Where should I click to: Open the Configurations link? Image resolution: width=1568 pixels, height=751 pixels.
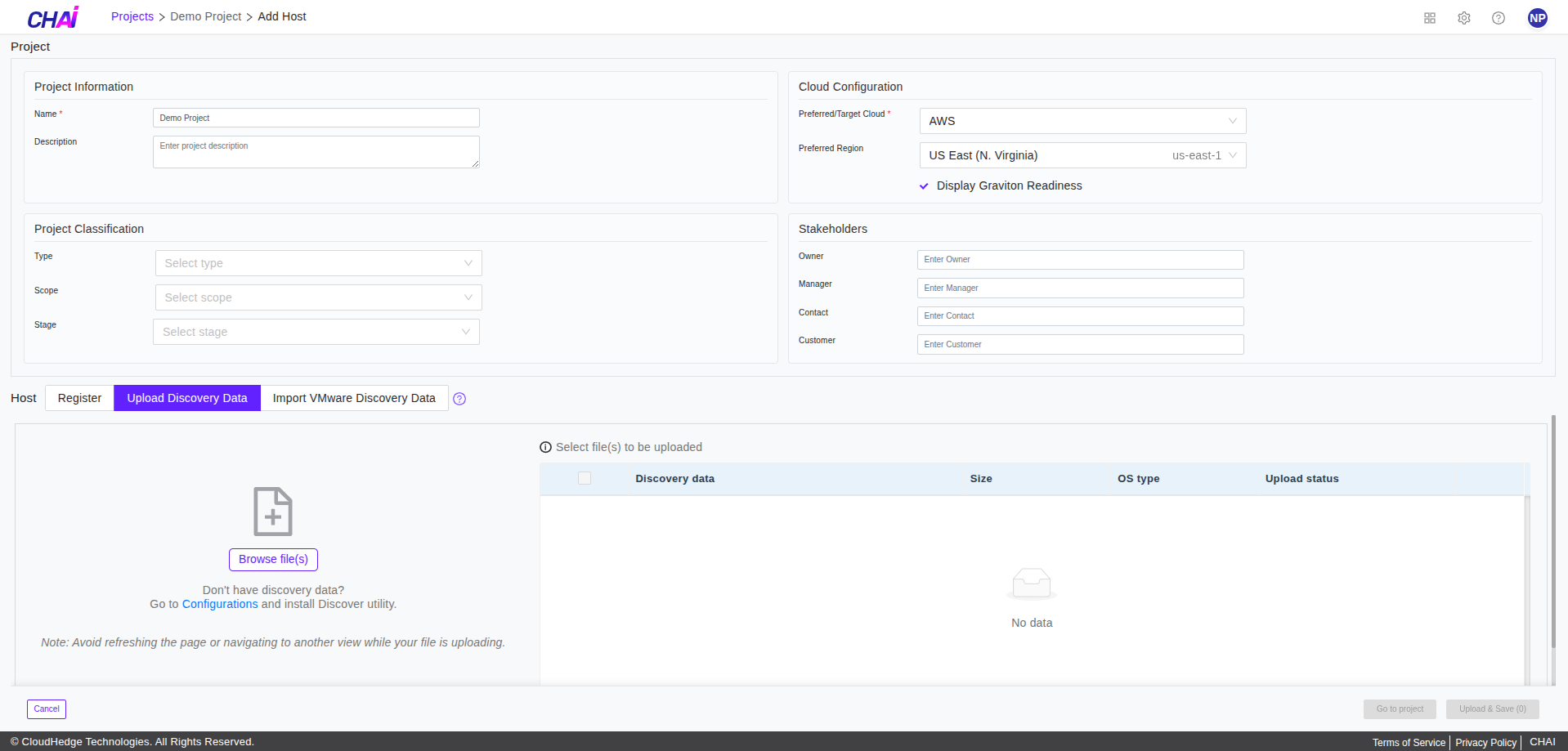220,604
